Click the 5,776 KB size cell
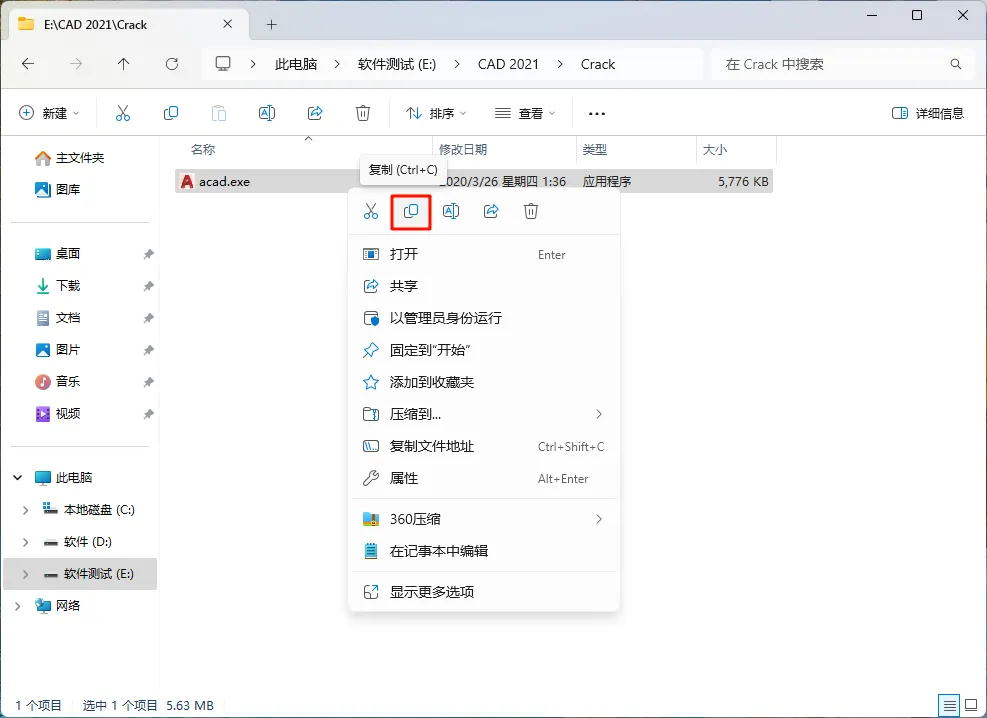987x718 pixels. (x=743, y=182)
